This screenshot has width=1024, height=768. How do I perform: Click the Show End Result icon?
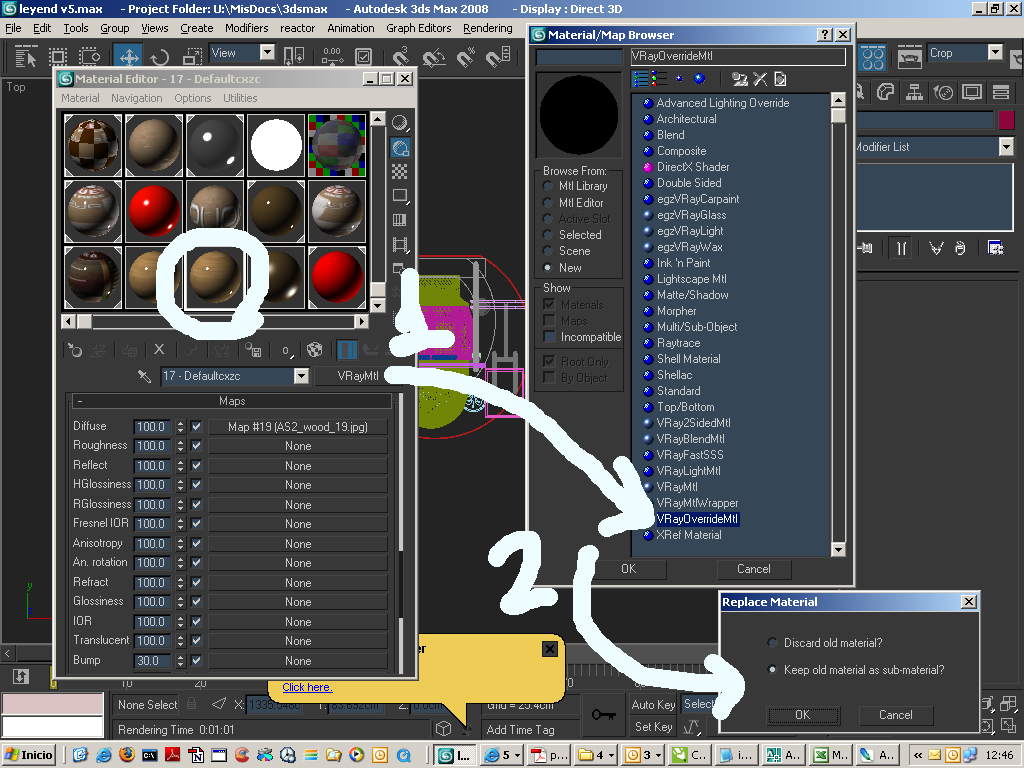347,350
